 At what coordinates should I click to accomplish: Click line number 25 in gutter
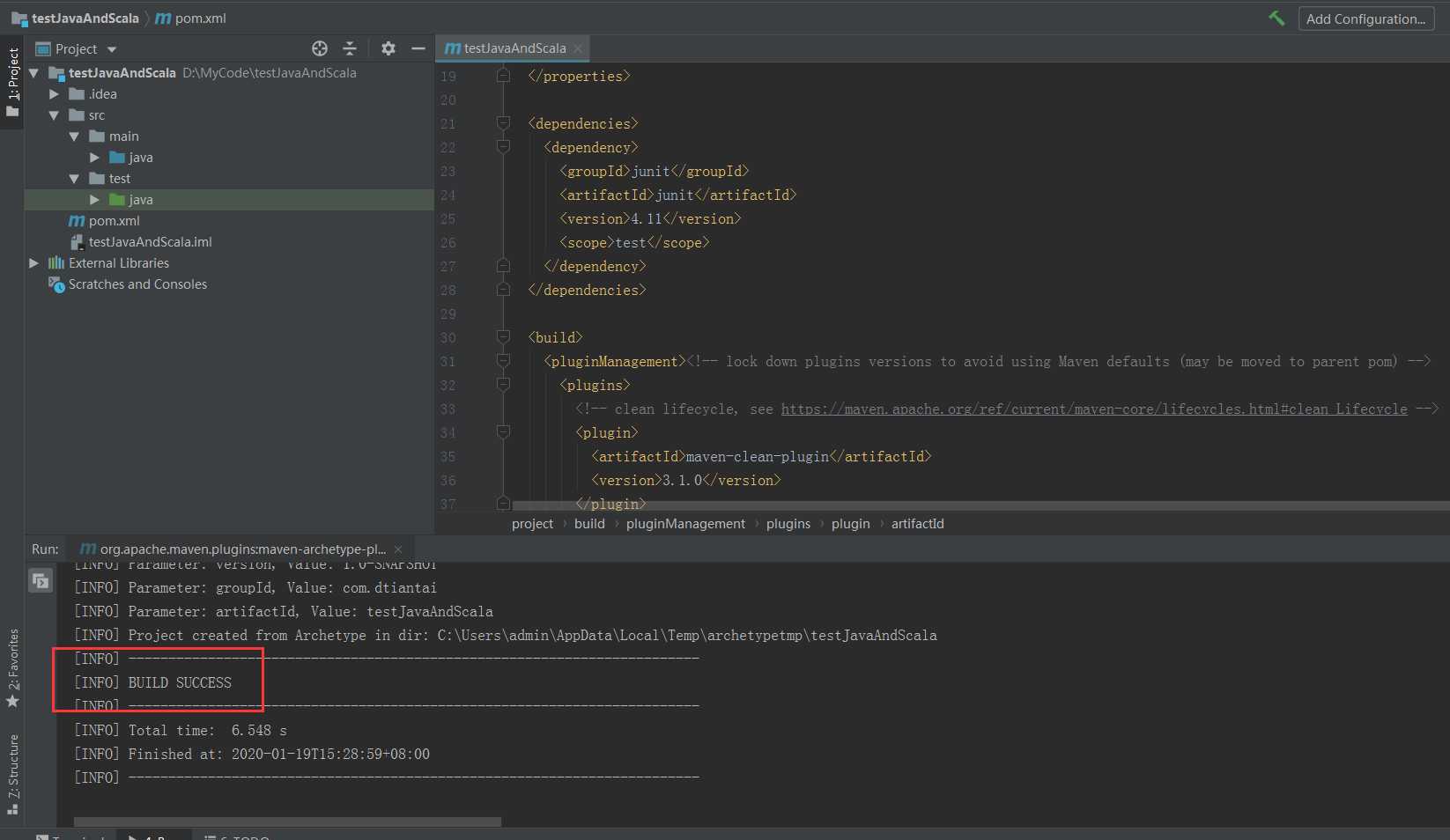(x=448, y=218)
